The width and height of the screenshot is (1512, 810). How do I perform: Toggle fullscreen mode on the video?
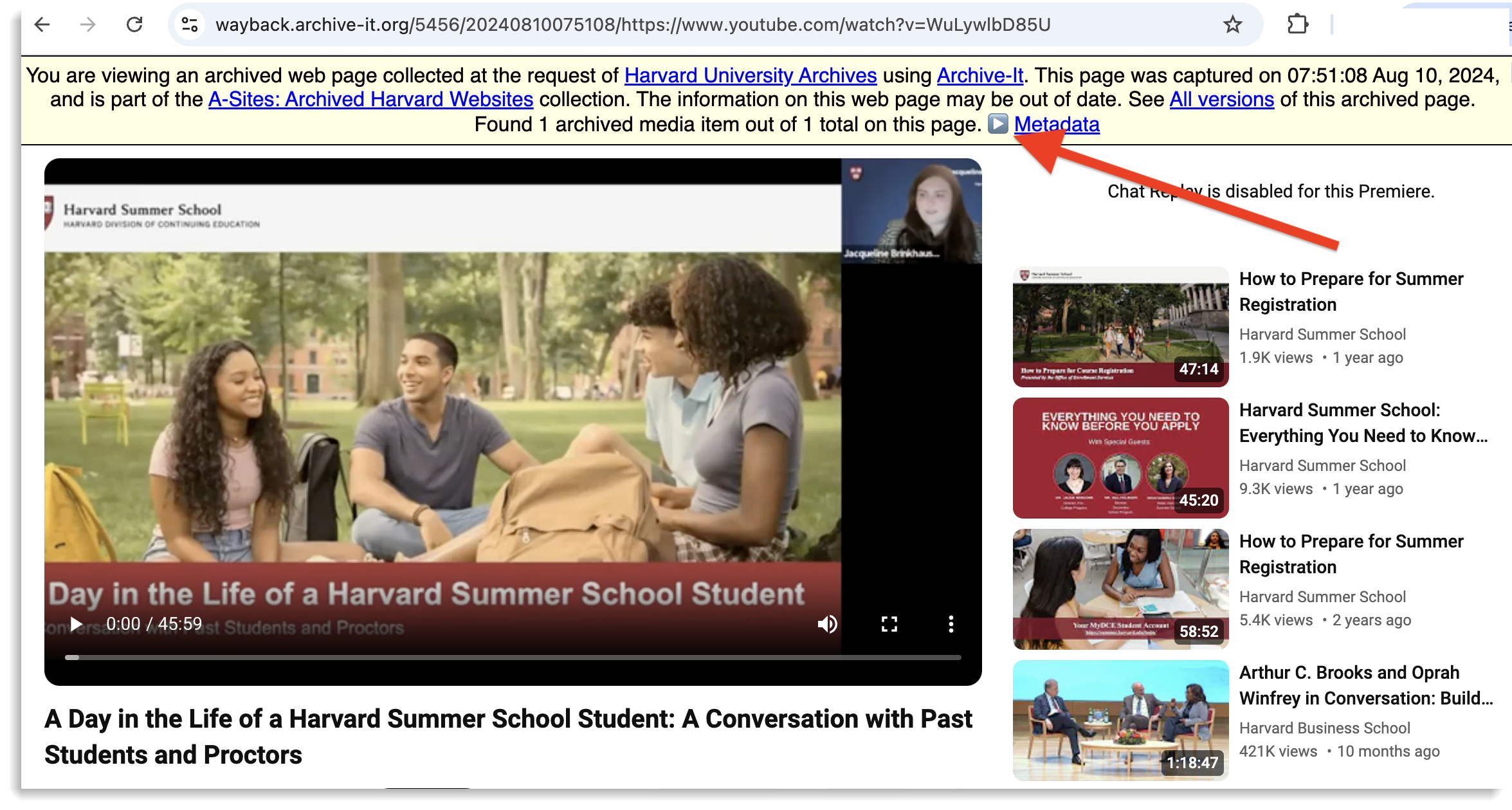pos(889,623)
